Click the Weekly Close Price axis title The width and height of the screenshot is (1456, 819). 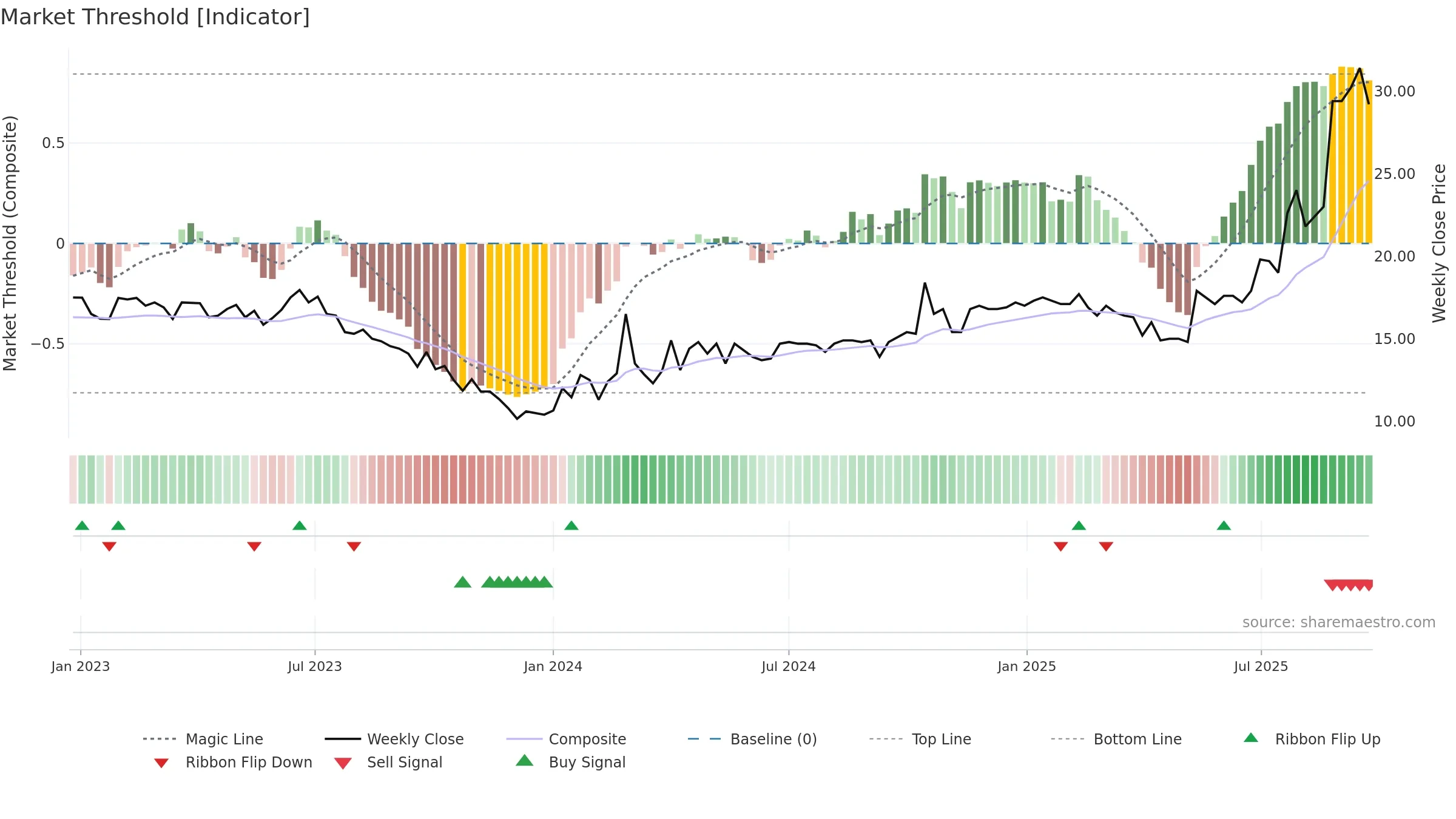click(x=1439, y=243)
